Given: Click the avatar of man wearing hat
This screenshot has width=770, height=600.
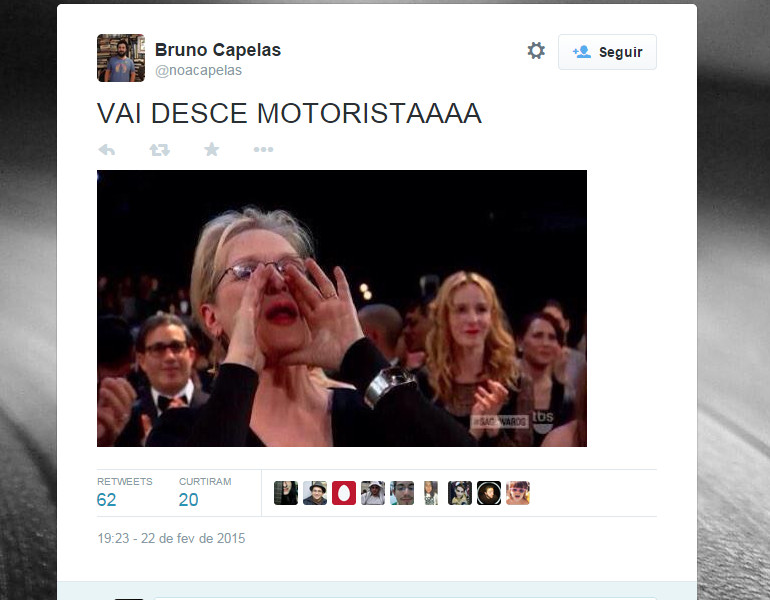Looking at the screenshot, I should [x=315, y=493].
